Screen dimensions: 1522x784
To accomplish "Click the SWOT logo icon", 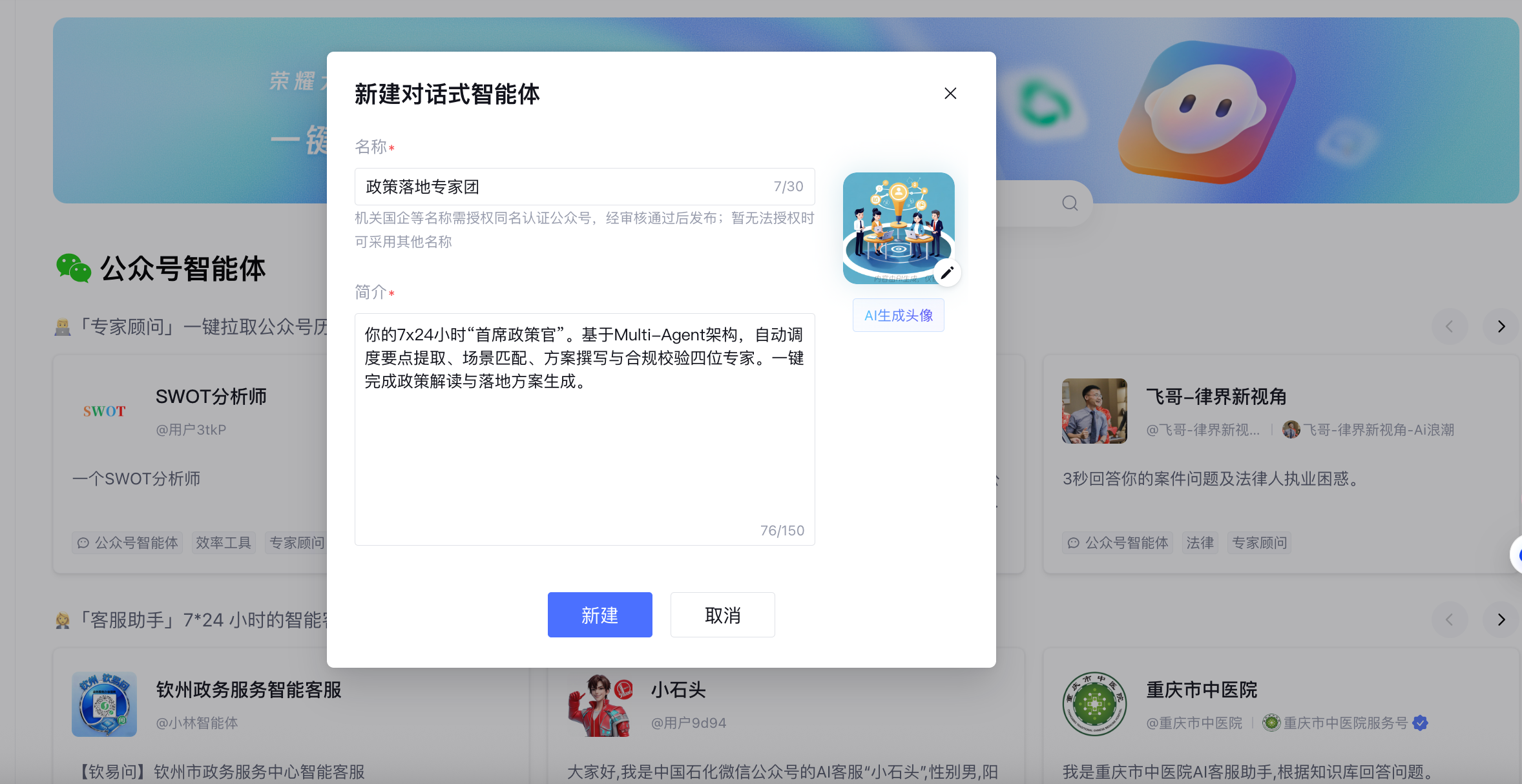I will coord(104,411).
